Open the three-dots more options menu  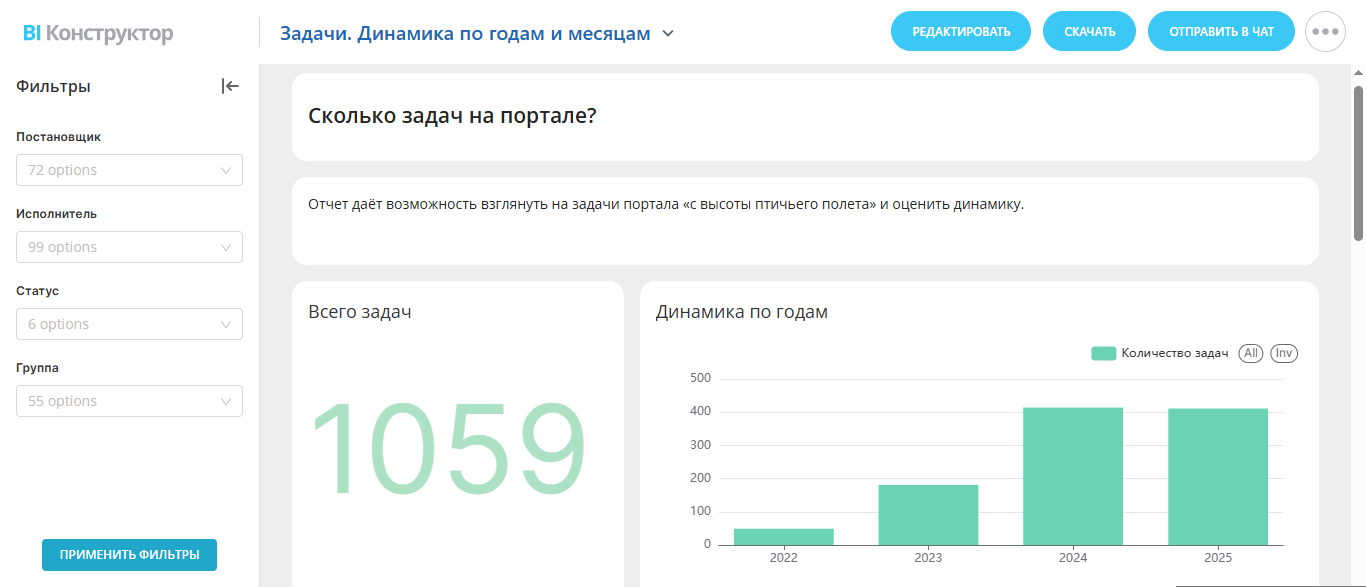click(x=1325, y=31)
